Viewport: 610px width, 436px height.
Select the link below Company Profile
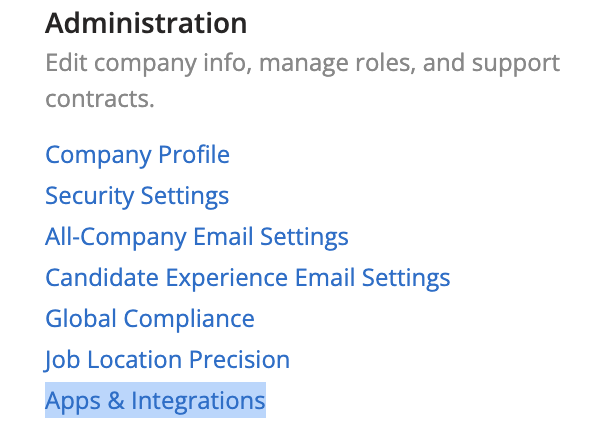point(137,196)
